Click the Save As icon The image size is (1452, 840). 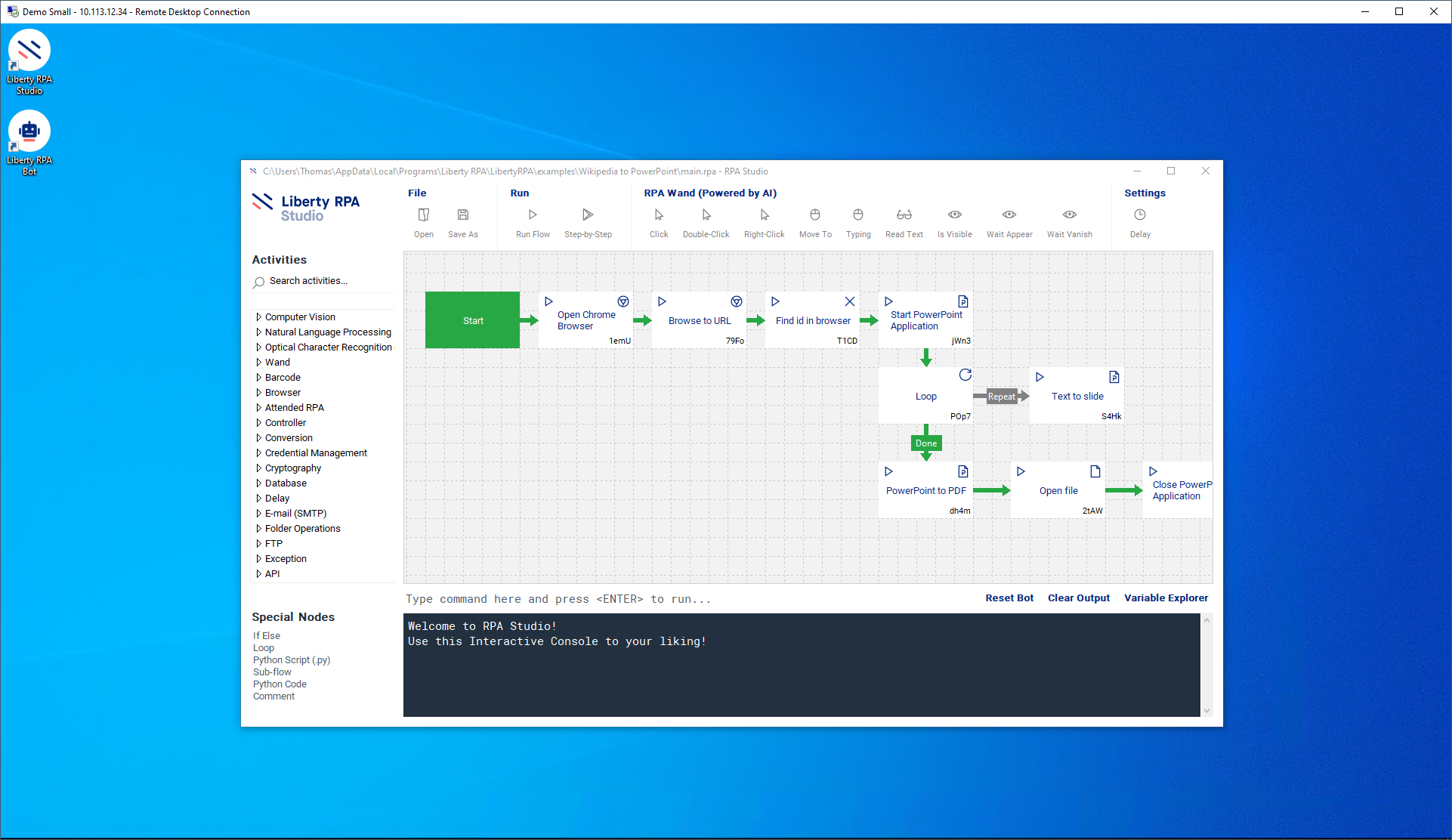(x=463, y=215)
